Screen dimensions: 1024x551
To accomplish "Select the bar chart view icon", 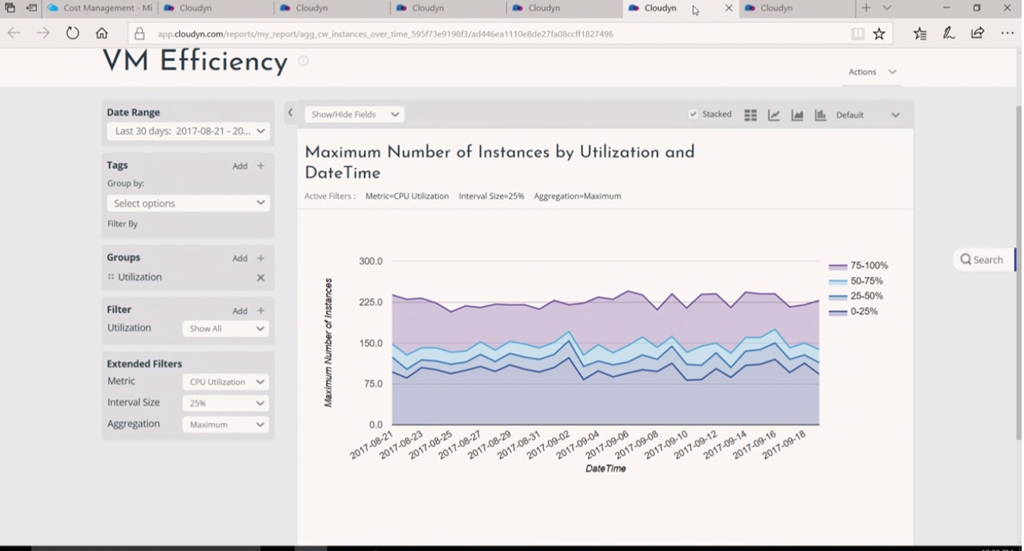I will (x=820, y=115).
